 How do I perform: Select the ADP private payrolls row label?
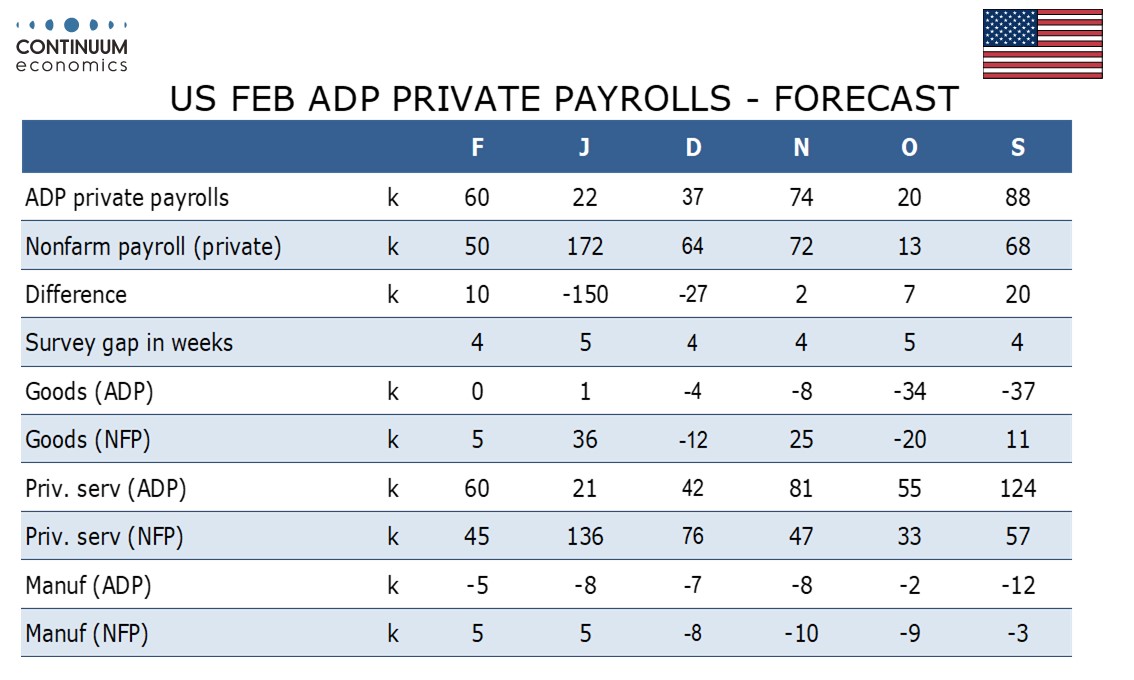127,198
